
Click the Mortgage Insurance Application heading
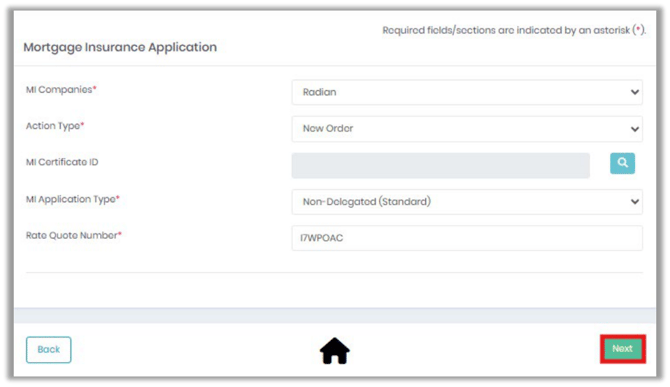pos(120,47)
